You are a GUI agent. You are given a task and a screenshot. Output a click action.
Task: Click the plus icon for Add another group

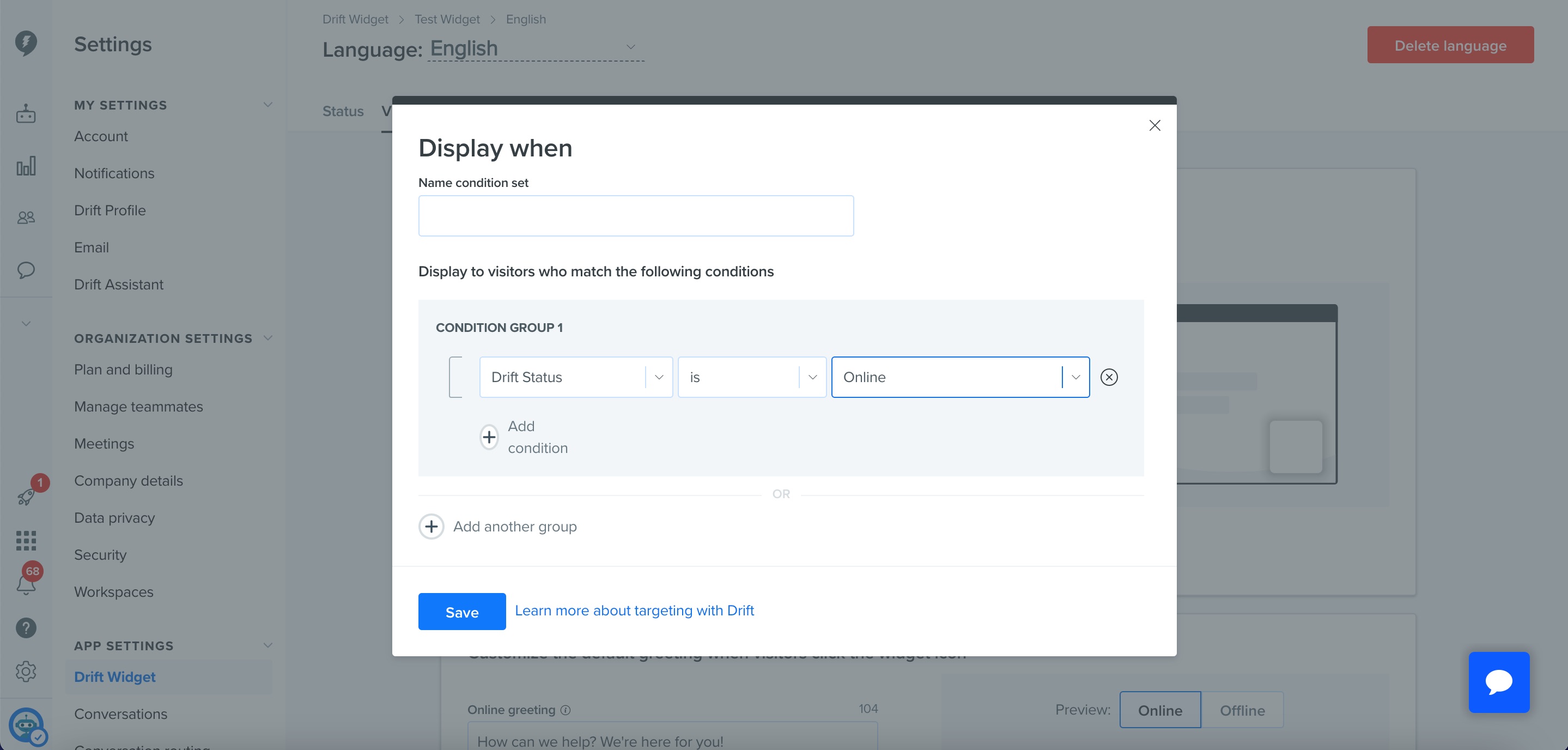pos(431,527)
